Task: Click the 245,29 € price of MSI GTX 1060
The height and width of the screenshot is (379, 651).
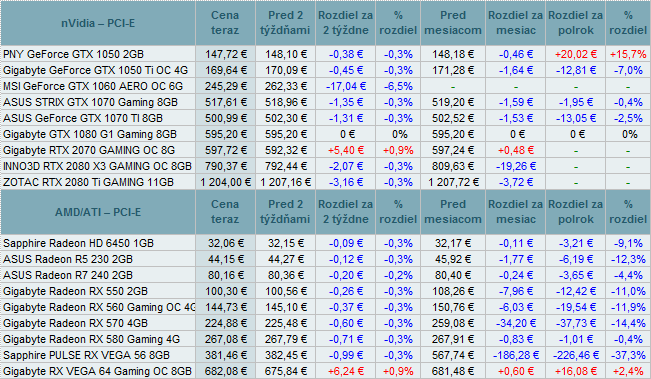Action: [x=225, y=86]
